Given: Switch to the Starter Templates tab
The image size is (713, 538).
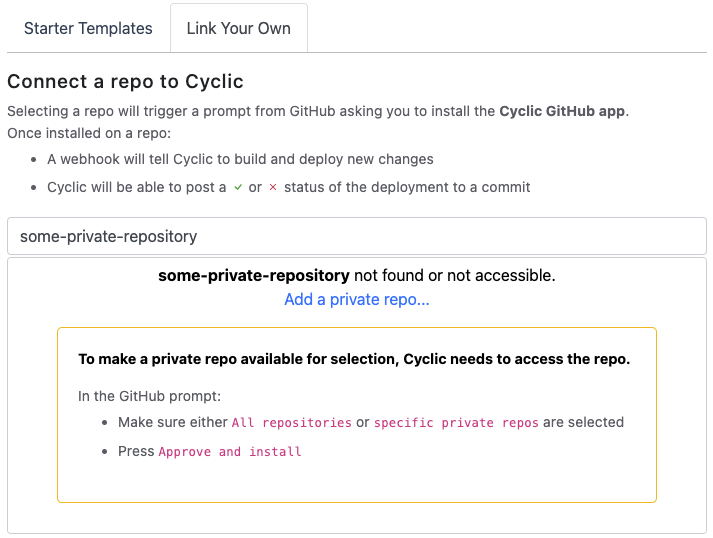Looking at the screenshot, I should point(88,28).
